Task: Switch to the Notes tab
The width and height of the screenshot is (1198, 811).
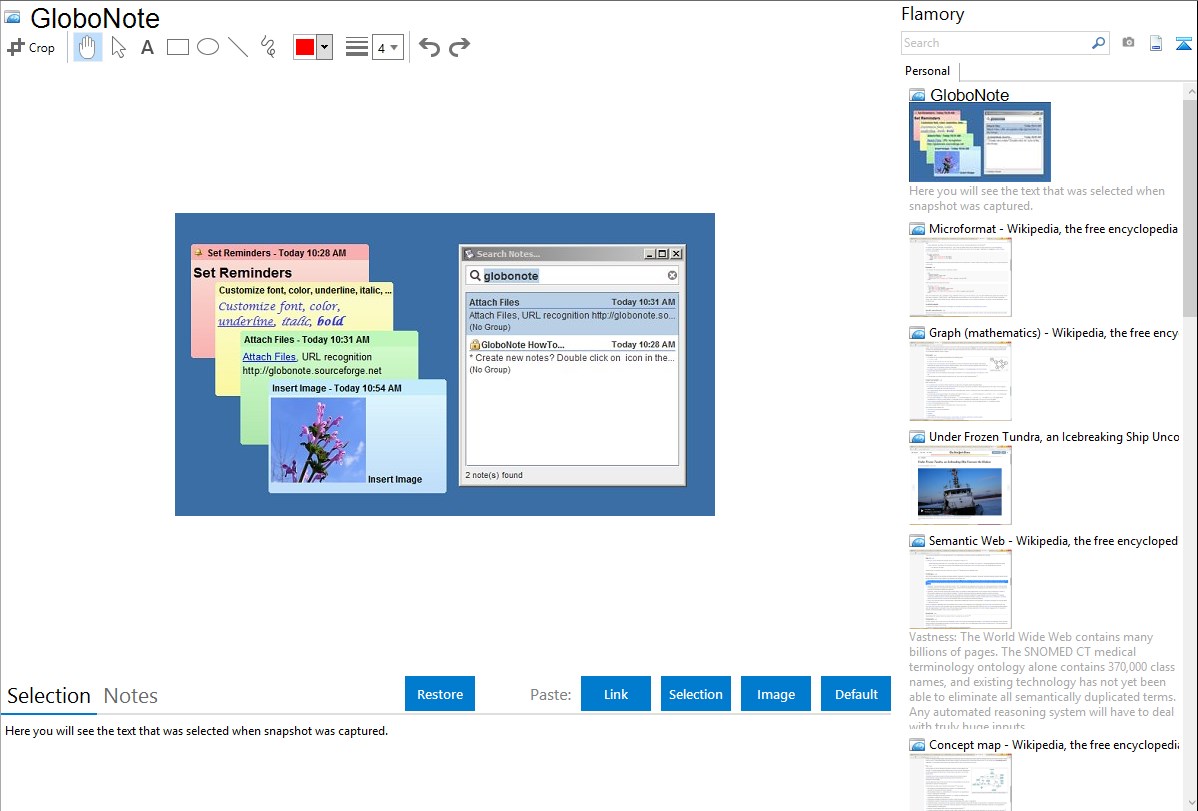Action: (131, 696)
